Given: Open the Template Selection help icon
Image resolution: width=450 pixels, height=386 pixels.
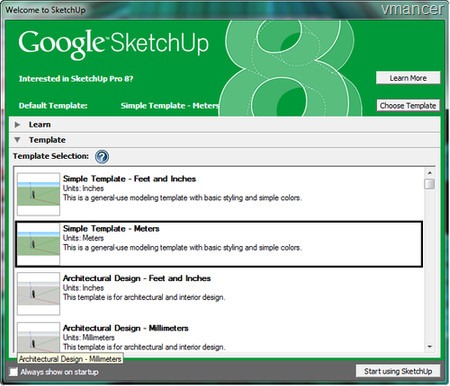Looking at the screenshot, I should pyautogui.click(x=102, y=156).
